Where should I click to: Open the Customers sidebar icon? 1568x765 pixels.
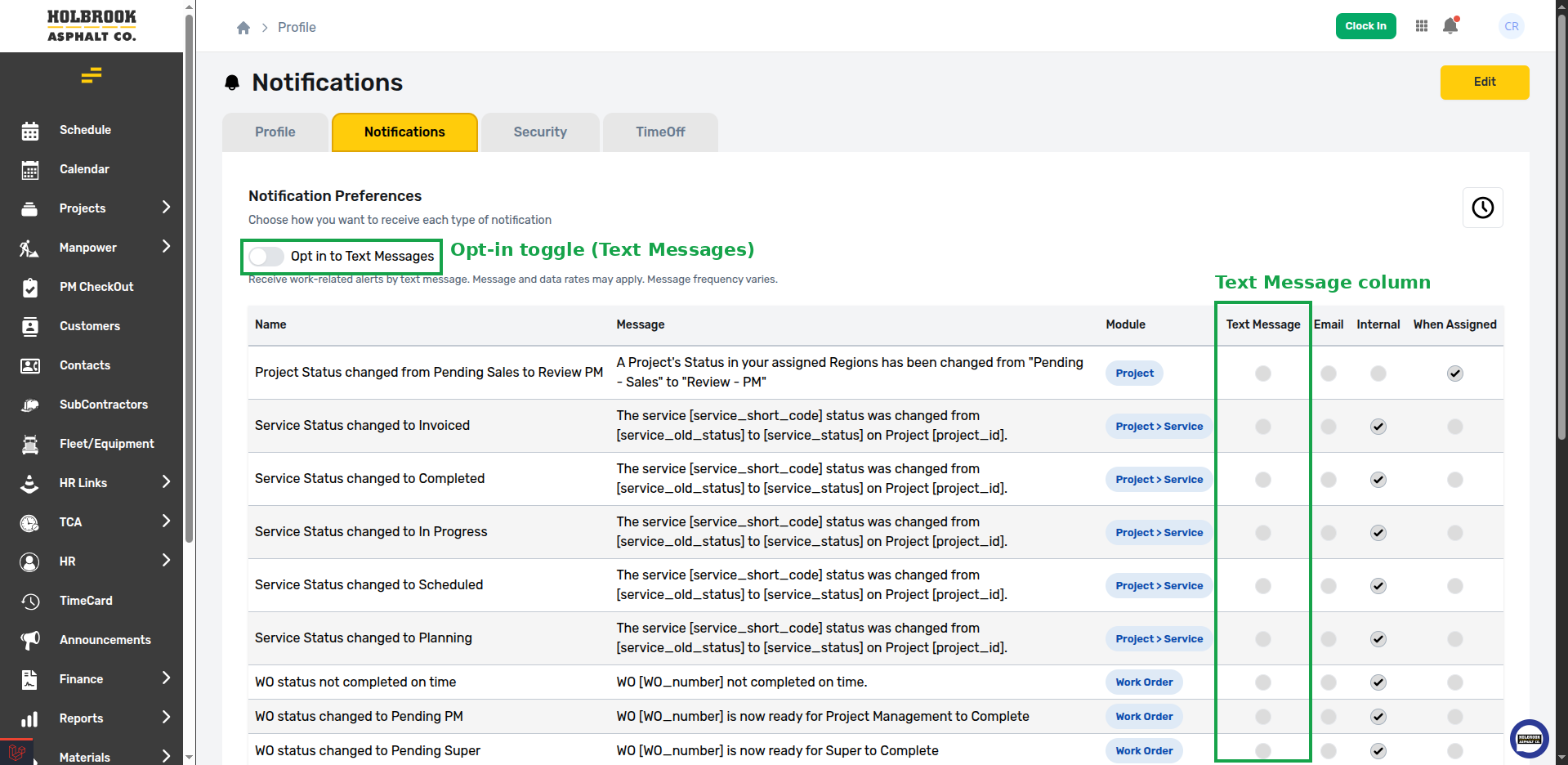[x=30, y=327]
